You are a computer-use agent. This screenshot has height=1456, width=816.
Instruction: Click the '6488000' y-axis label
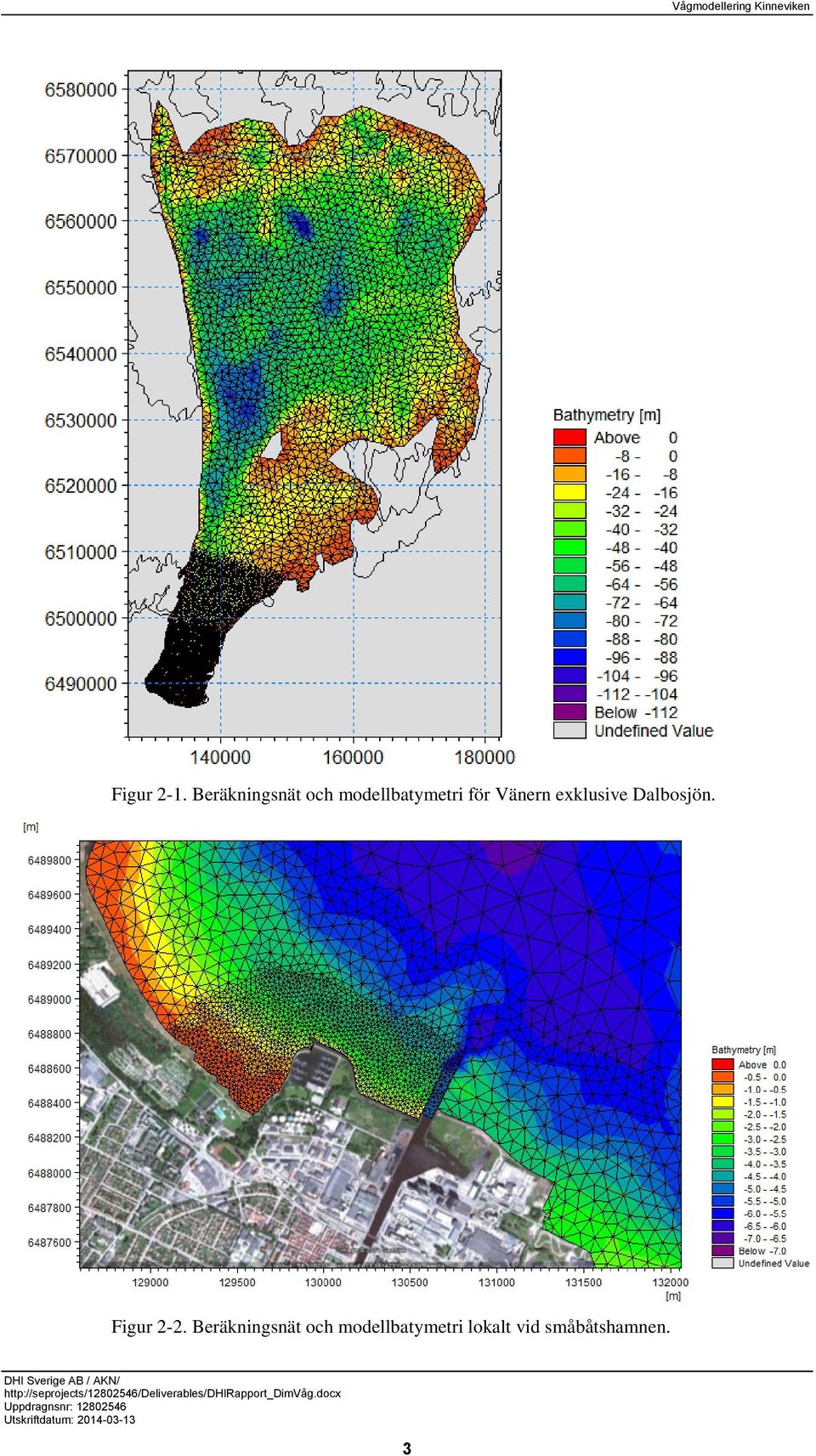pos(49,1174)
